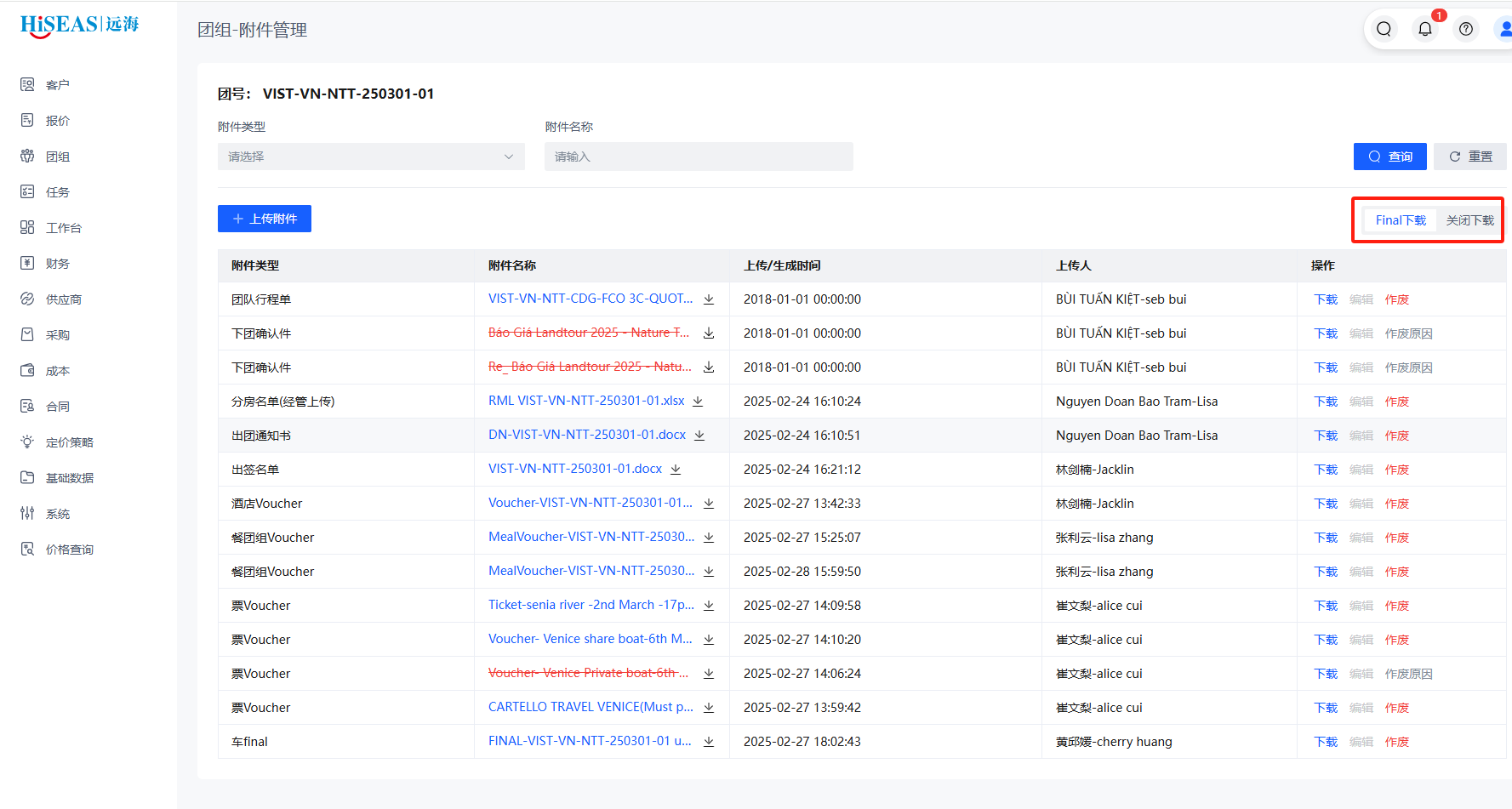This screenshot has height=809, width=1512.
Task: Click the timestamp 2025-02-27 18:02:43
Action: pos(802,742)
